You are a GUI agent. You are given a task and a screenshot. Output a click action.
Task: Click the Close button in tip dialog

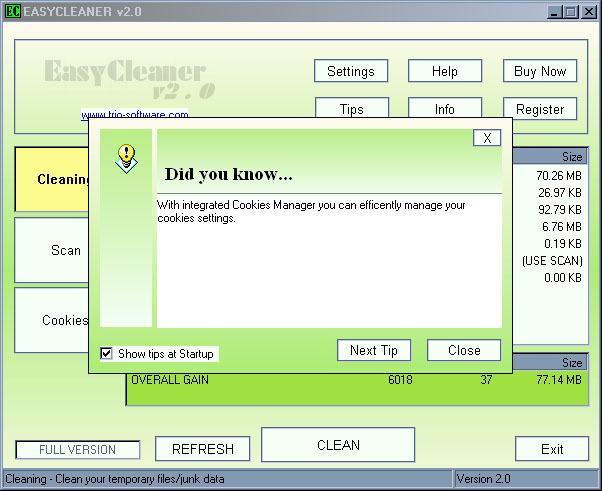coord(464,350)
